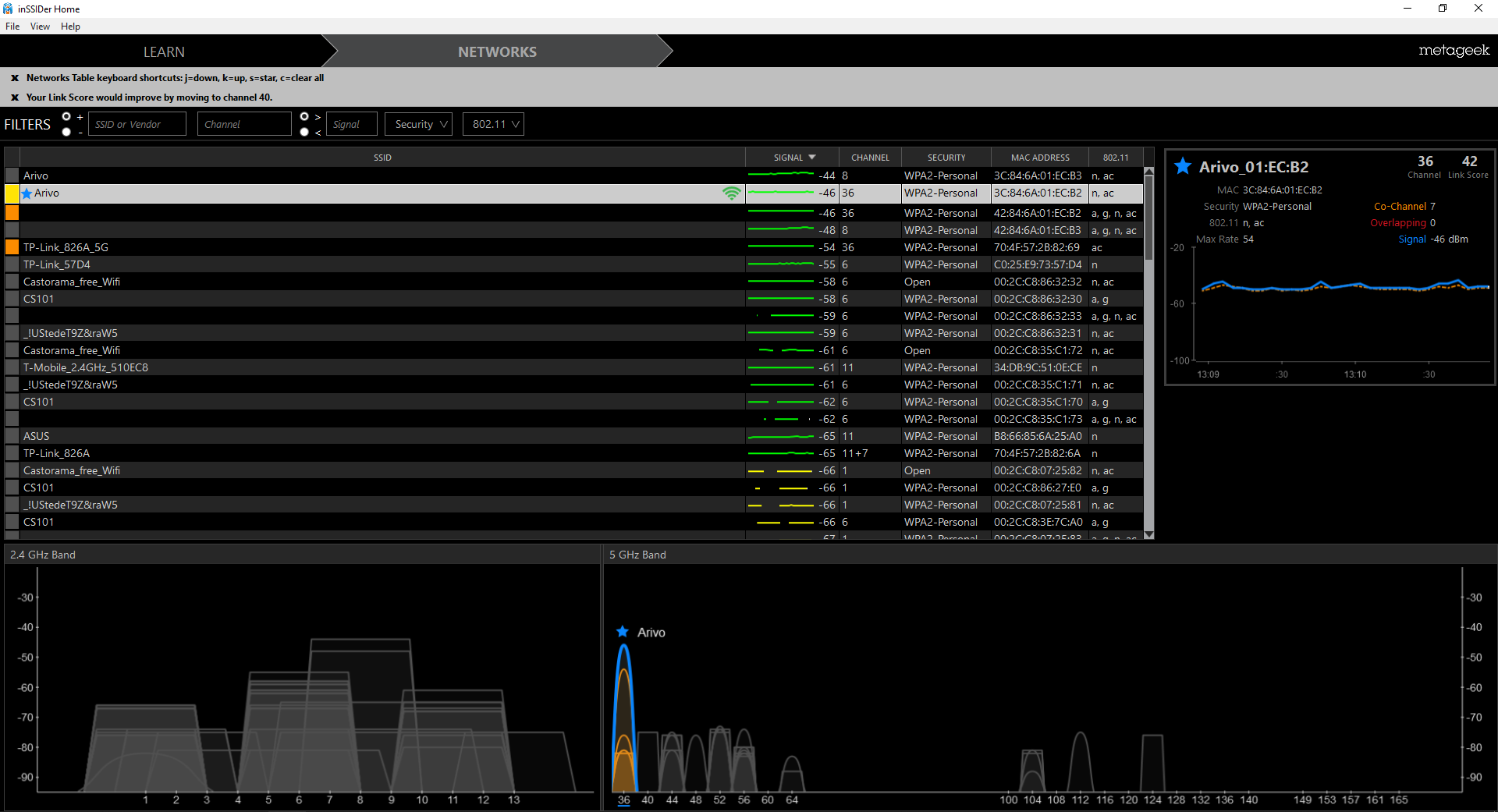The height and width of the screenshot is (812, 1498).
Task: Click the Signal -46 dBm reading
Action: point(1433,239)
